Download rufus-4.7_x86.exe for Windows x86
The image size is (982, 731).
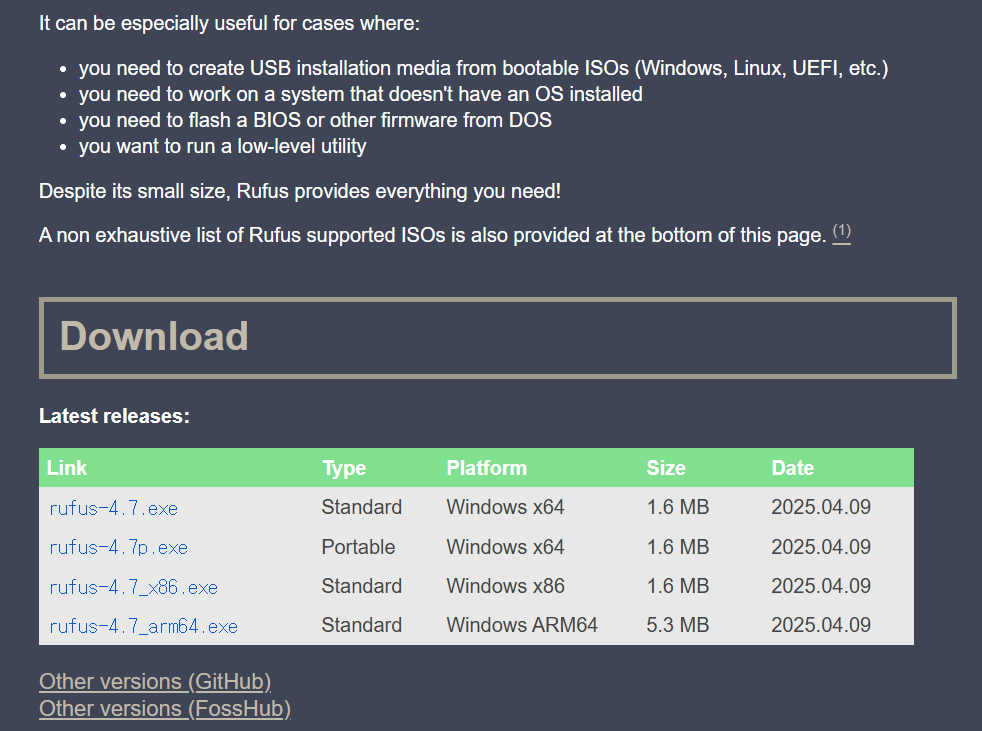(x=133, y=587)
